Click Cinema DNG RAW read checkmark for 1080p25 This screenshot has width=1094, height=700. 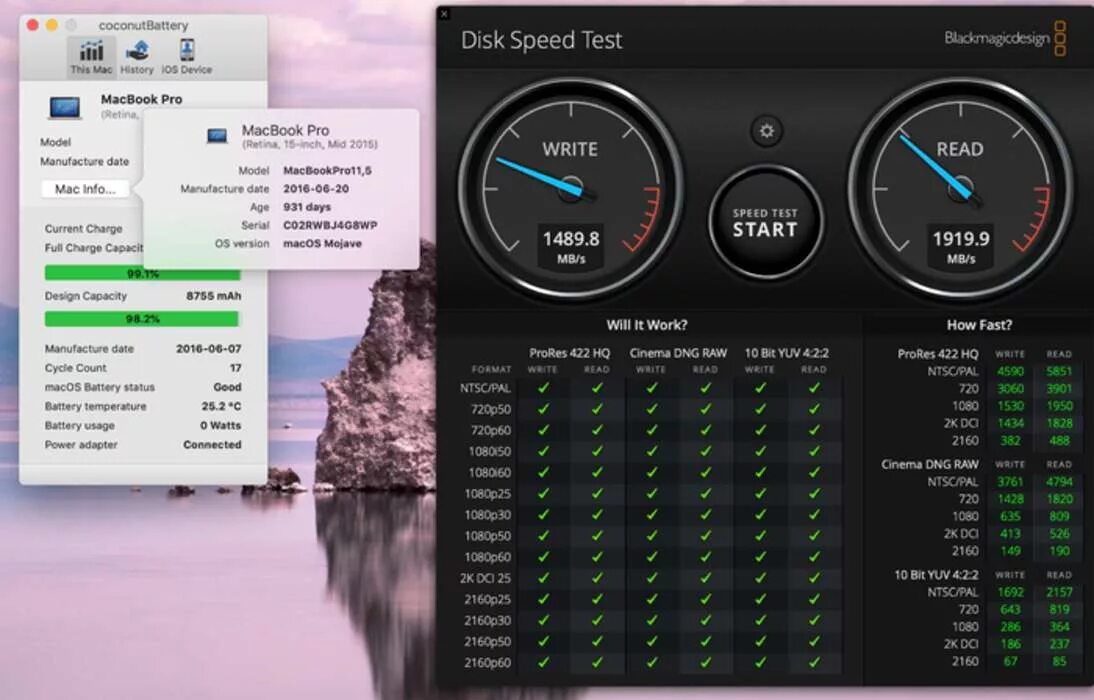click(705, 493)
